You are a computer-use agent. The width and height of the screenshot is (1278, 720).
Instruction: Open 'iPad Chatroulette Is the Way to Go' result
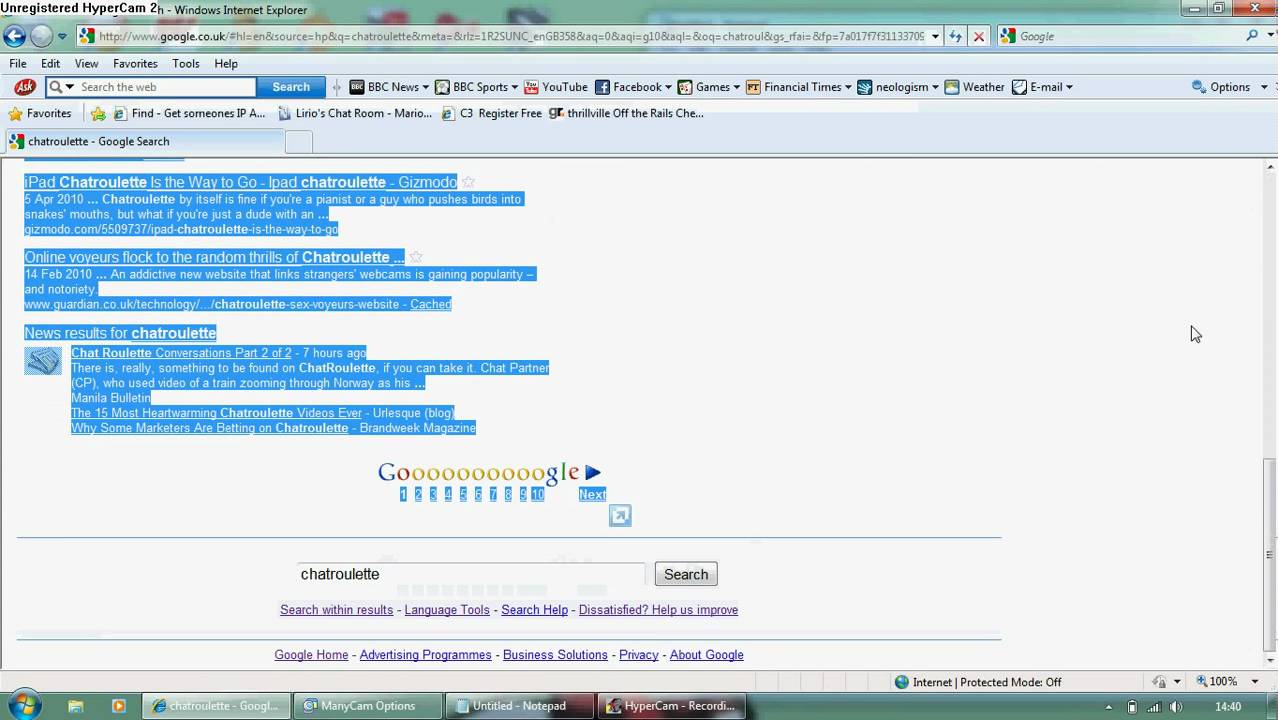[240, 182]
